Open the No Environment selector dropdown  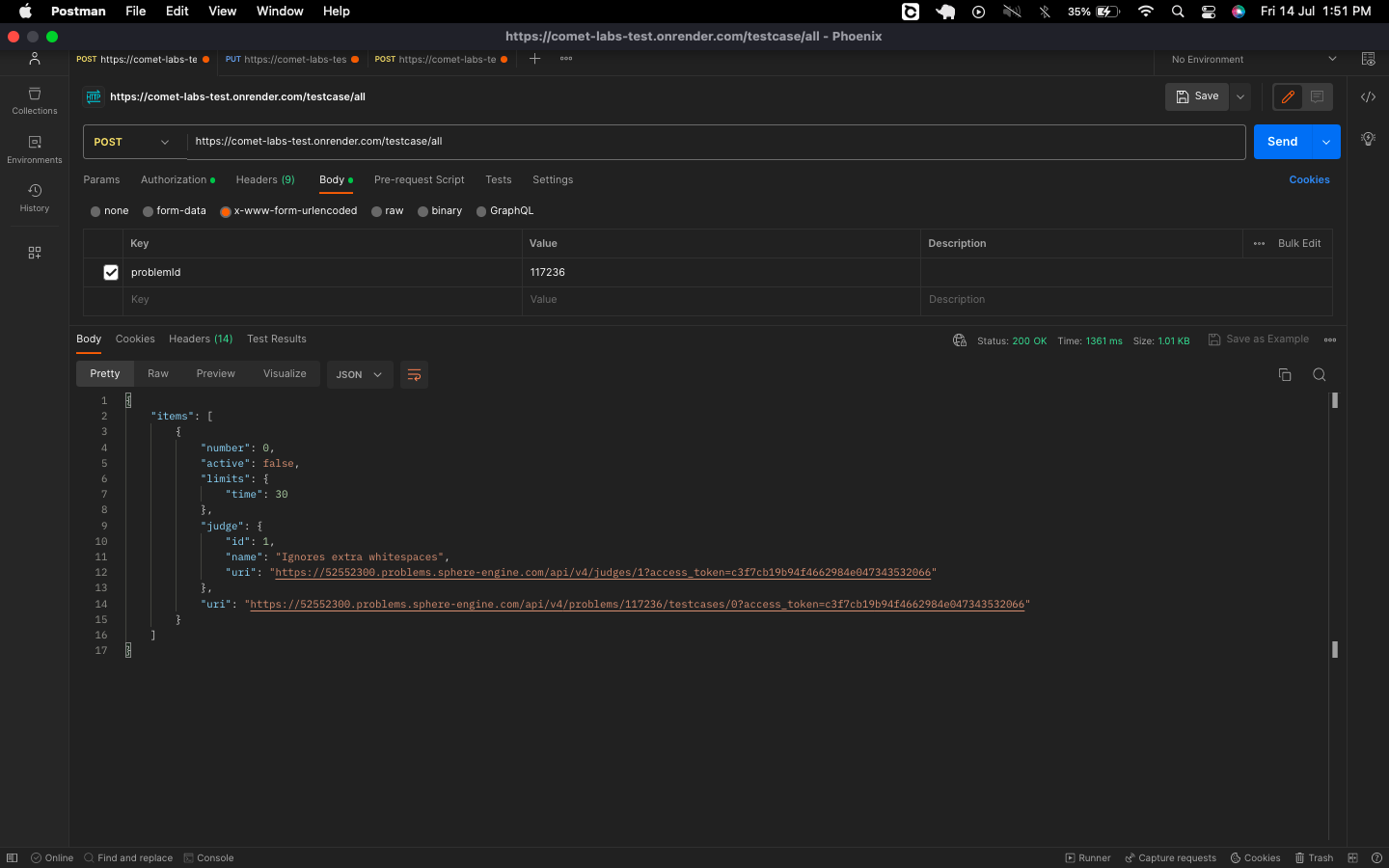point(1253,59)
